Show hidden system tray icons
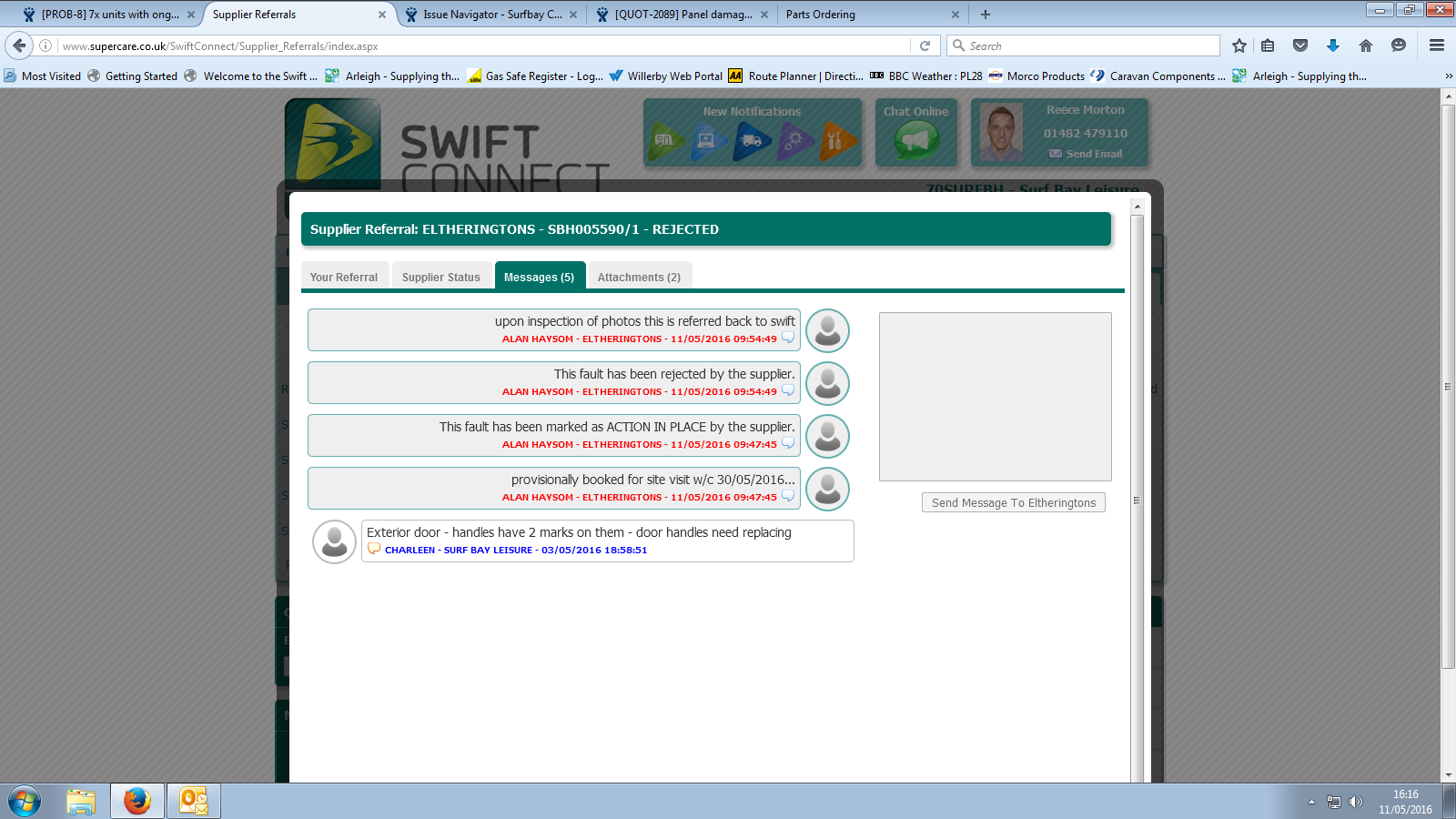 (x=1311, y=802)
